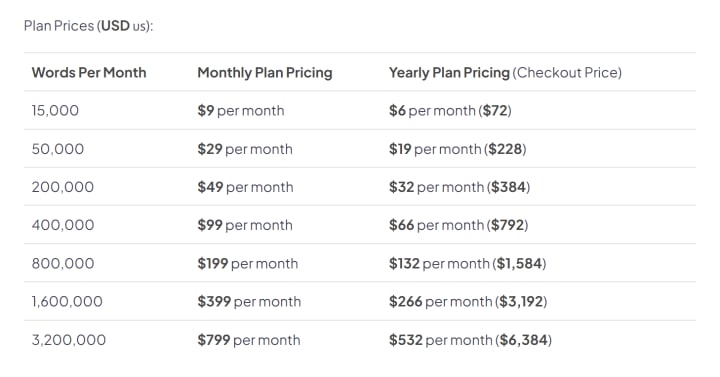The image size is (720, 377).
Task: Click the $199 per month price
Action: [248, 264]
